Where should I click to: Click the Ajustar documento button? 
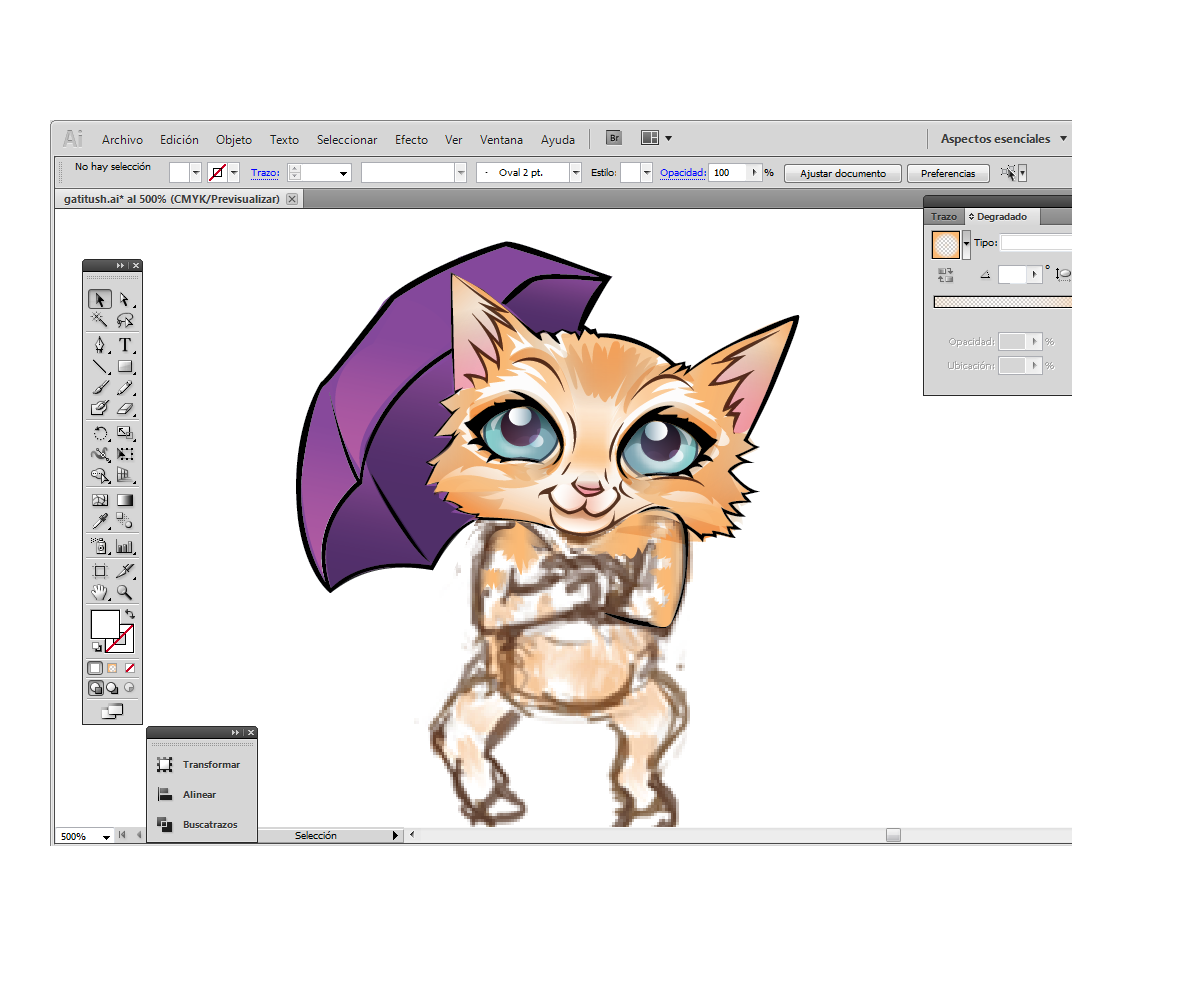[842, 174]
